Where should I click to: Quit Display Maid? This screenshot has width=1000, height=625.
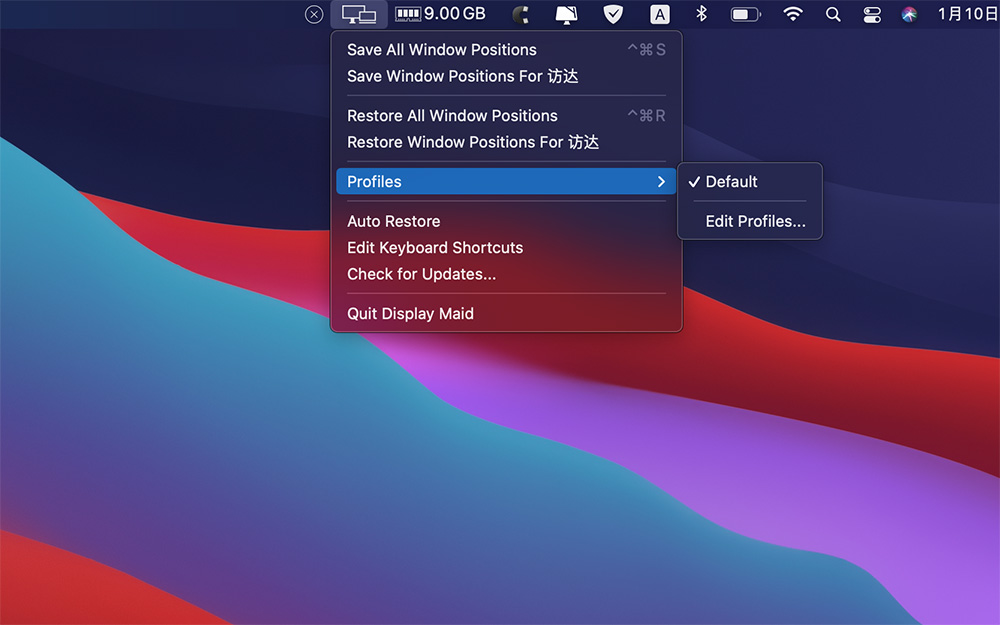pos(506,314)
